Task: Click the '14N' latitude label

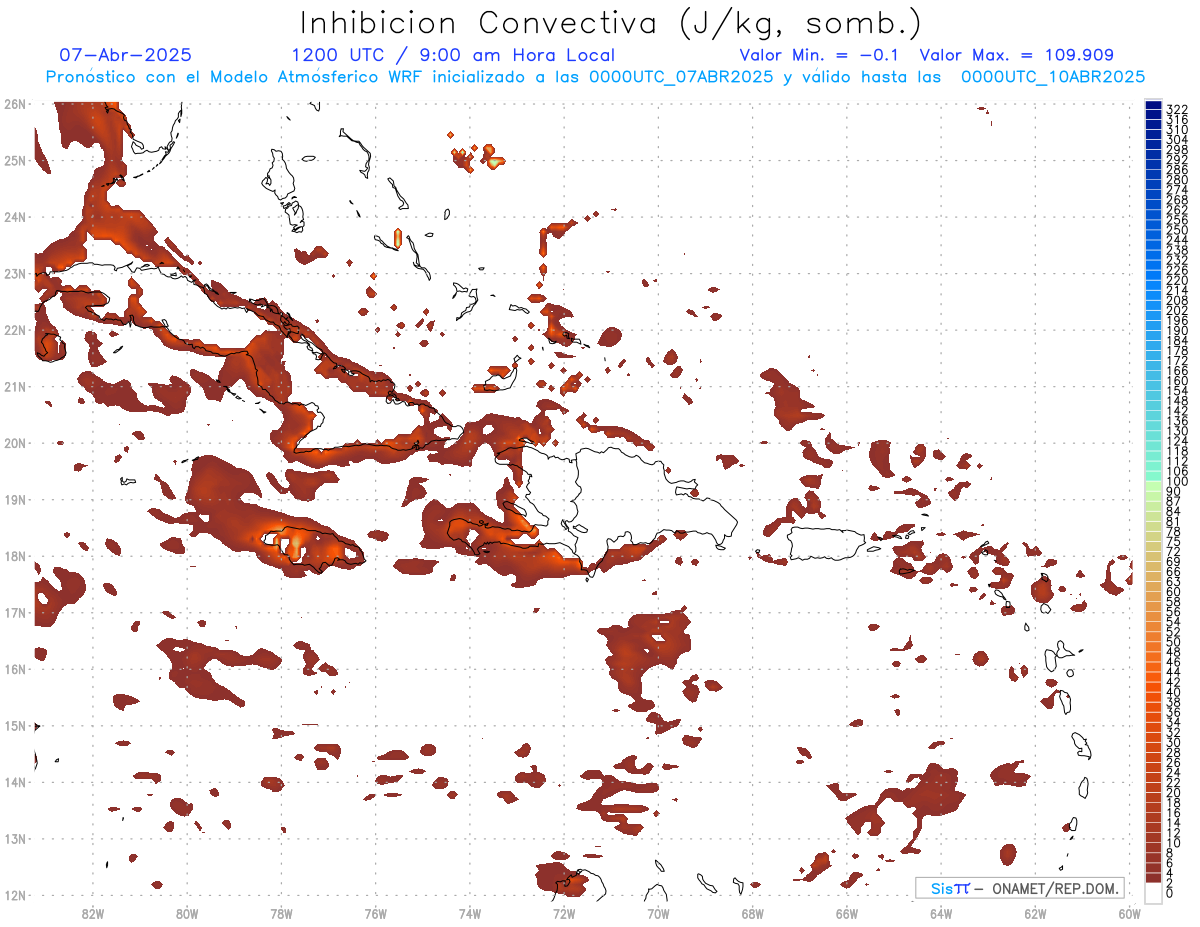Action: point(15,782)
